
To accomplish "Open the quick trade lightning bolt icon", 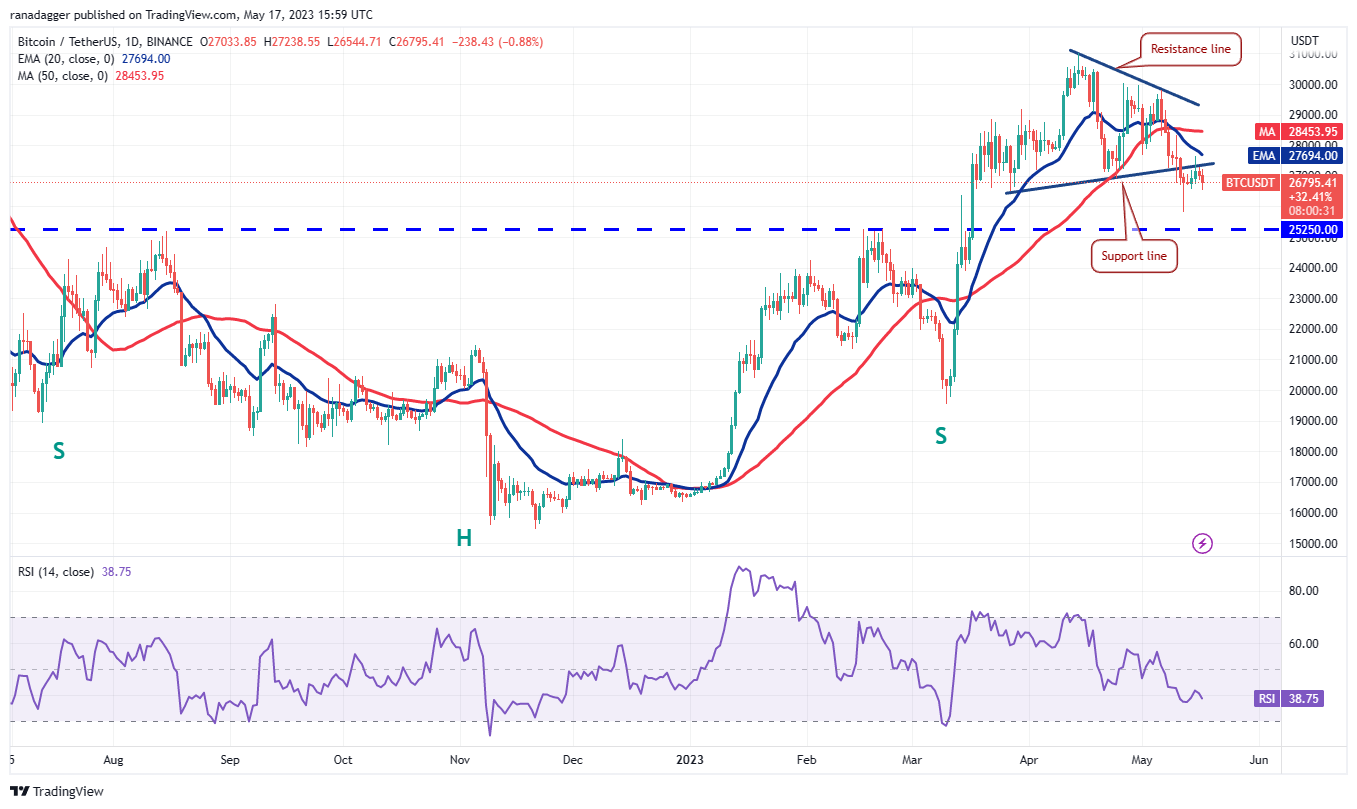I will click(1202, 542).
